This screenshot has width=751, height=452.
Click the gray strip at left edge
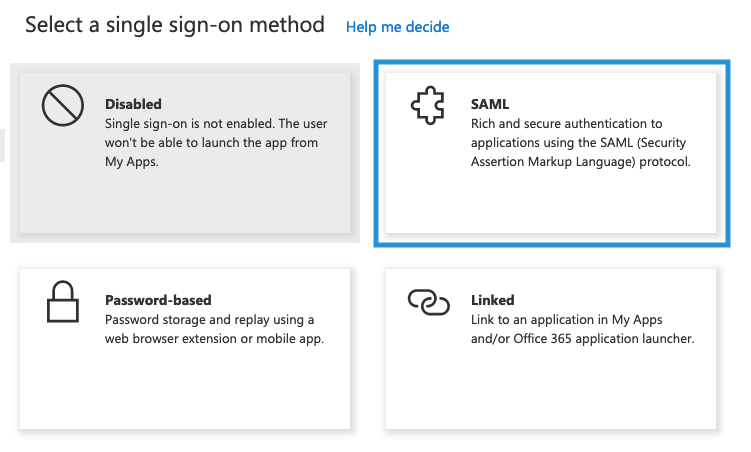click(x=3, y=145)
